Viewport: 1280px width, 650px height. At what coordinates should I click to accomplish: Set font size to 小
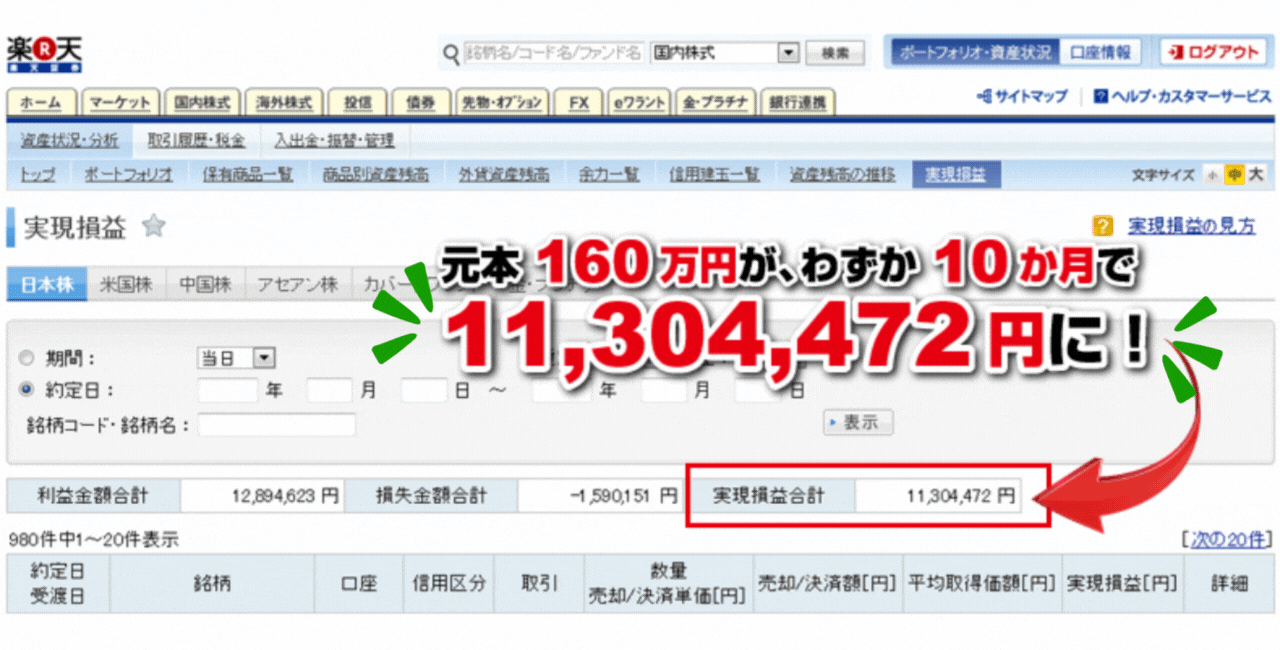click(1213, 175)
